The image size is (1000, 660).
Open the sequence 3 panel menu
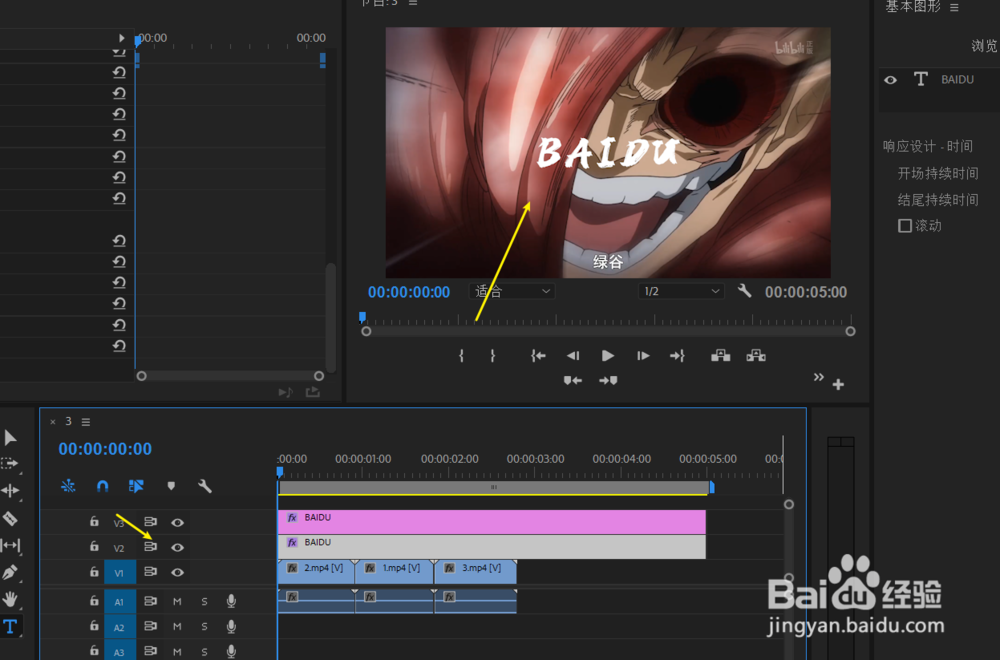(85, 422)
